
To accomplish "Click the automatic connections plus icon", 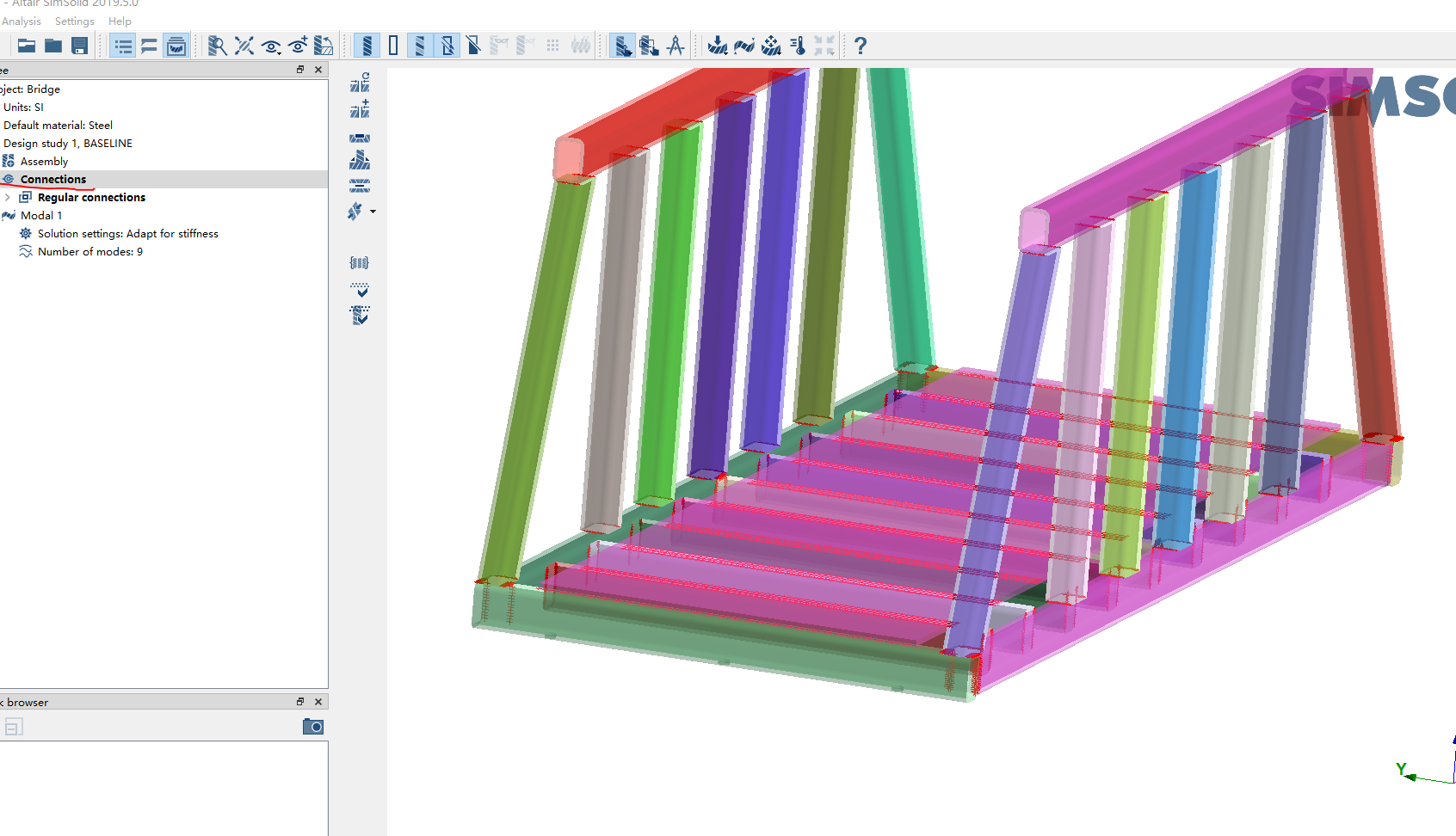I will 360,109.
